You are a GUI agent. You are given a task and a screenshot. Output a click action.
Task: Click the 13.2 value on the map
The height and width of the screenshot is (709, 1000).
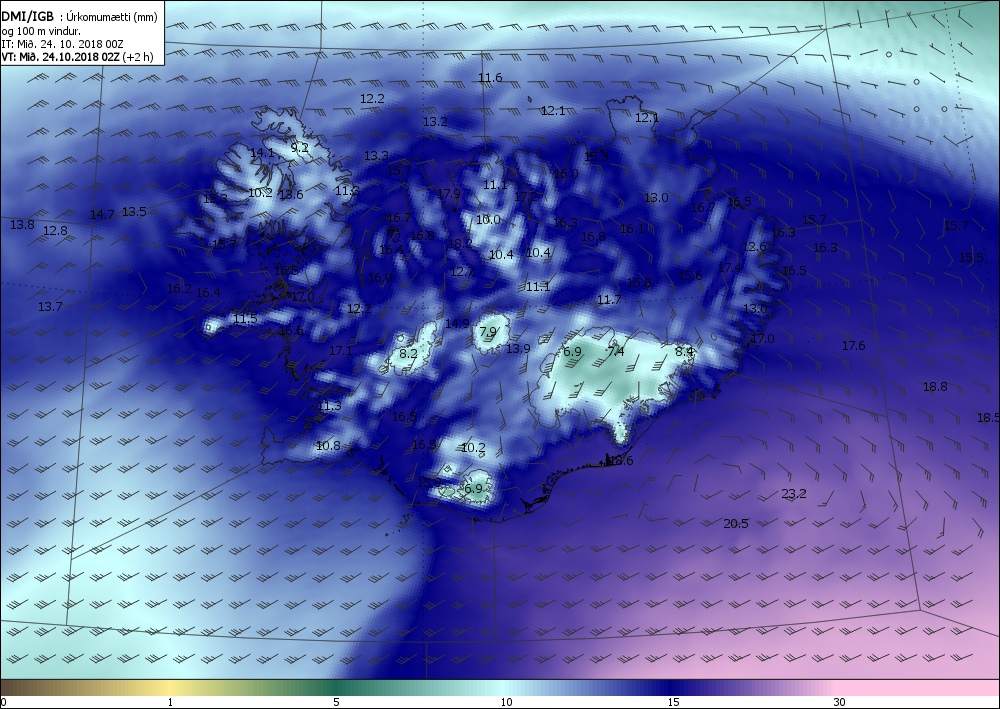(435, 121)
